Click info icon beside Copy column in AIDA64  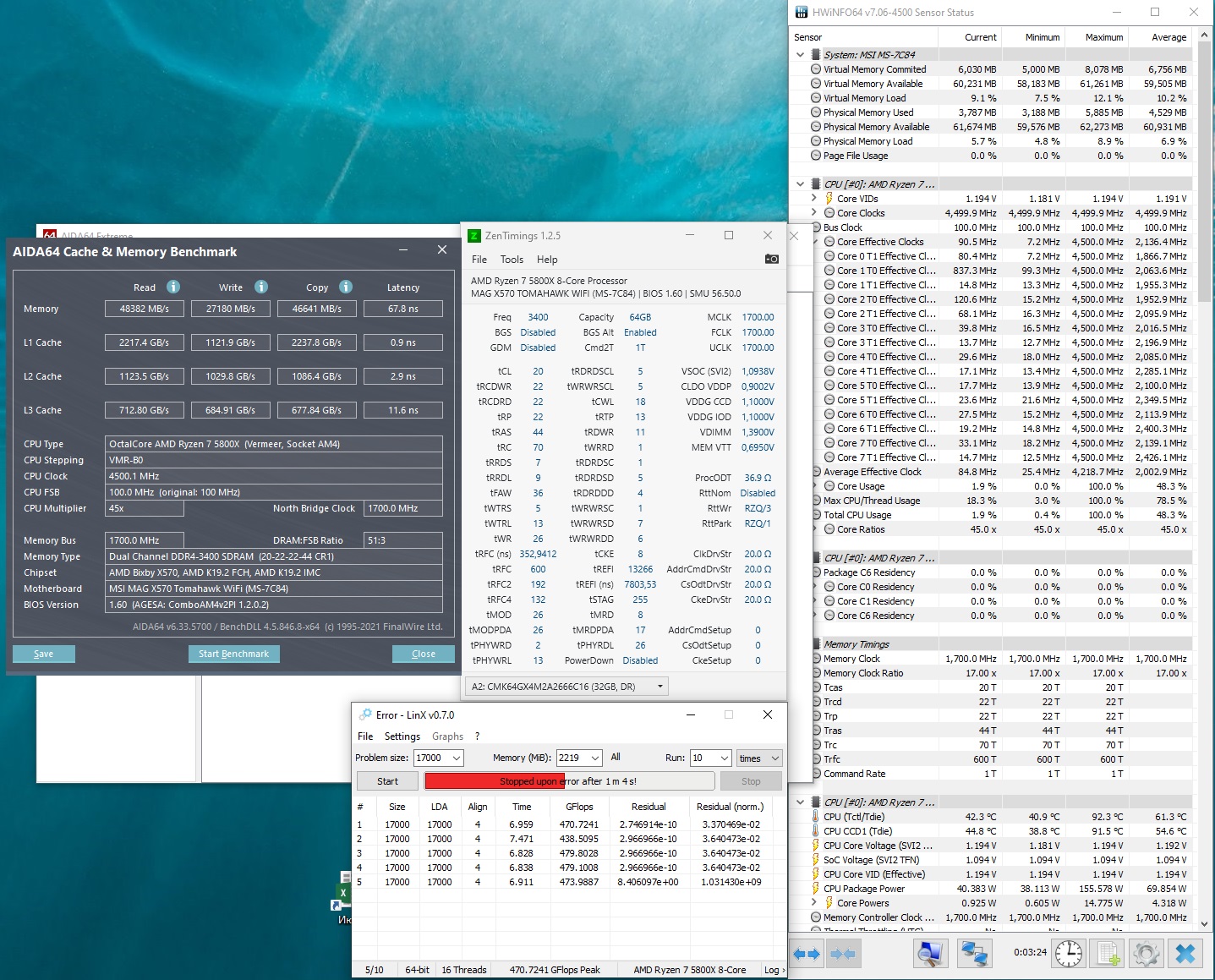point(346,287)
